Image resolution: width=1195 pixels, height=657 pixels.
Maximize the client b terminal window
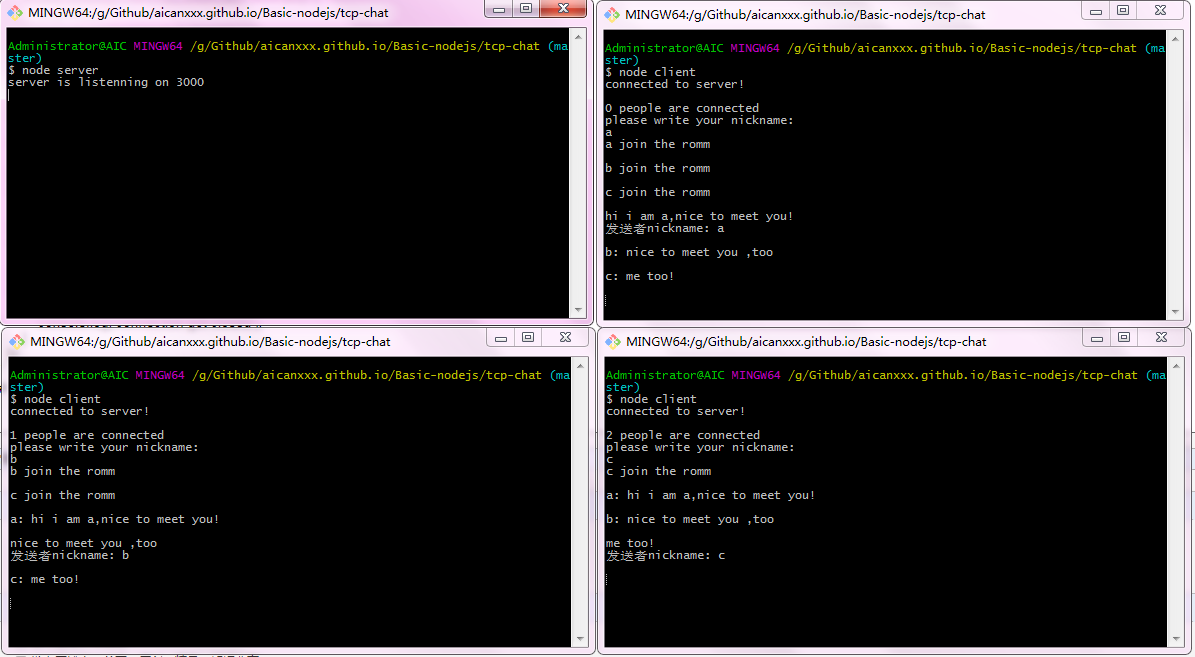(x=527, y=338)
